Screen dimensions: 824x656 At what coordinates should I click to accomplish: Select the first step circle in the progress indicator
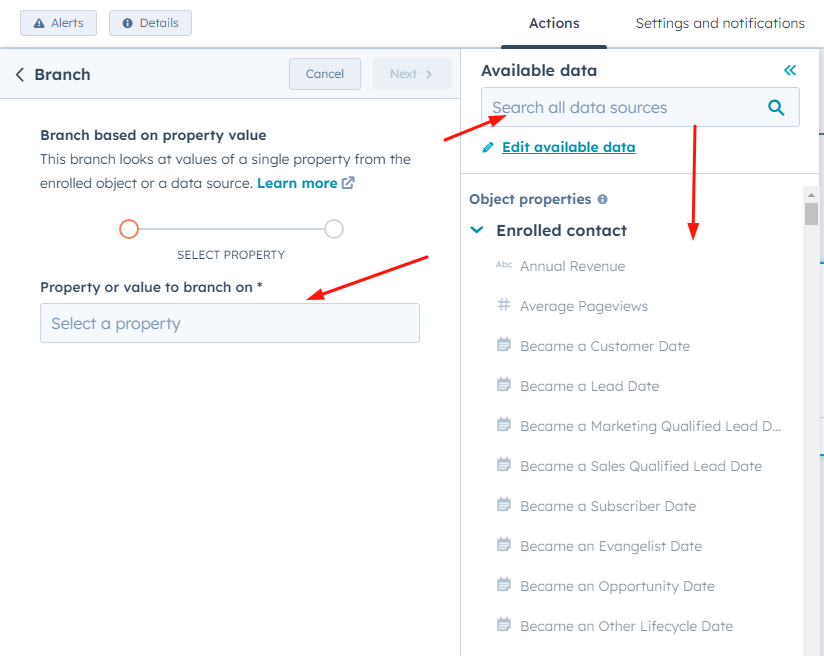click(129, 229)
